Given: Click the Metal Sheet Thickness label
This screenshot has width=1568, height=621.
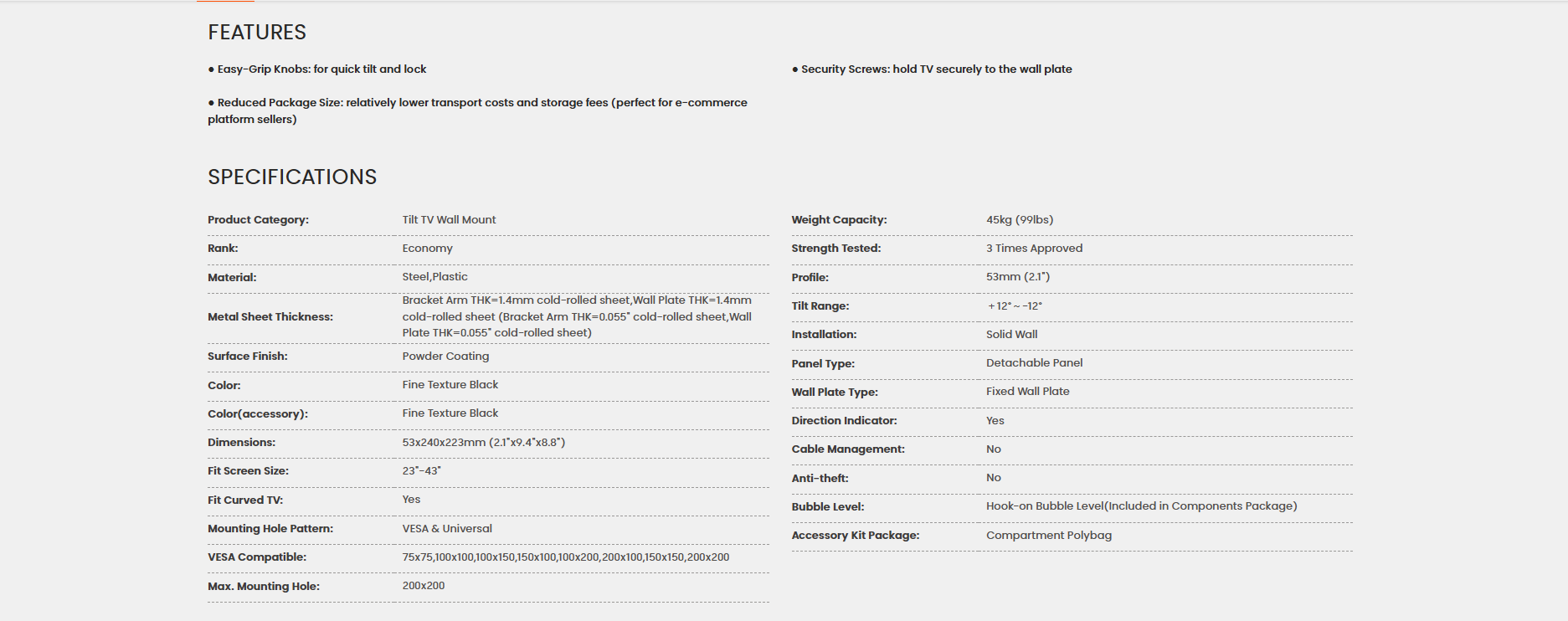Looking at the screenshot, I should click(270, 317).
